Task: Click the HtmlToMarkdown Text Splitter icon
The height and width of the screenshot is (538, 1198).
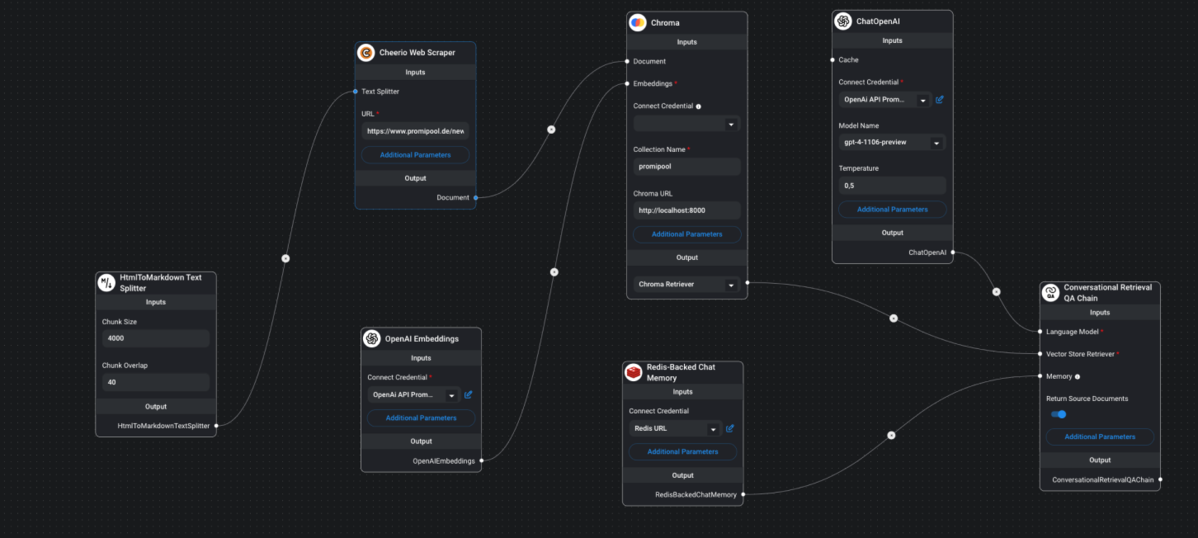Action: (106, 283)
